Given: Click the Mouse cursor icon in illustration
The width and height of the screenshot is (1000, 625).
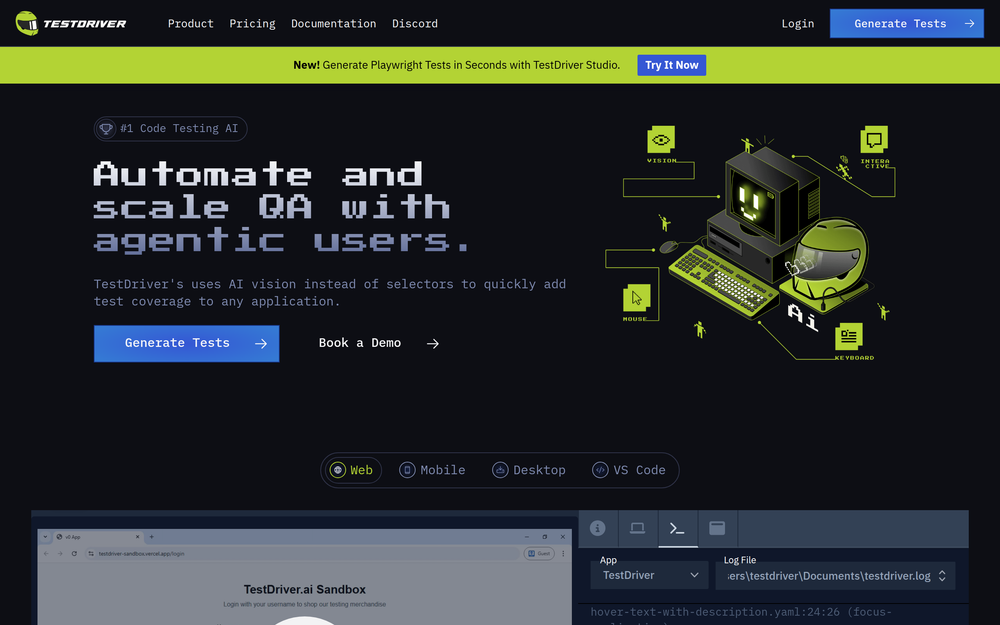Looking at the screenshot, I should tap(636, 298).
